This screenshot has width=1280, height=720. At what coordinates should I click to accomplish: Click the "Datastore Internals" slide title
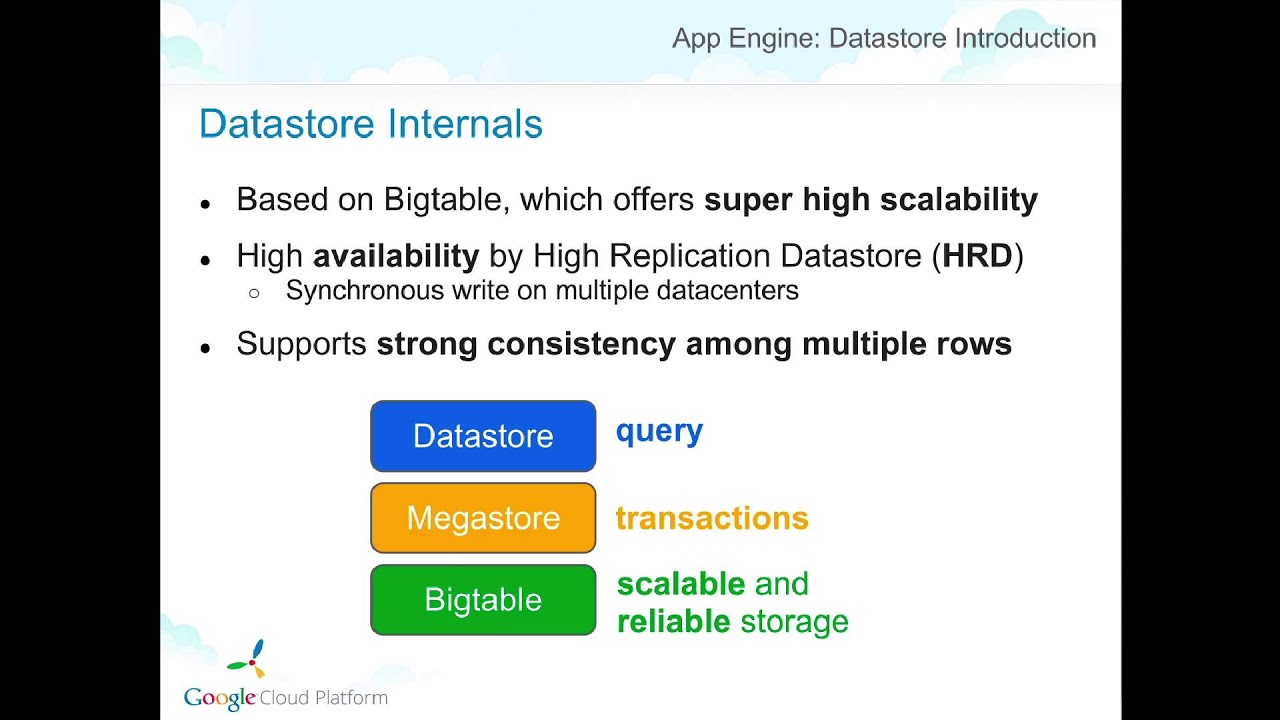tap(371, 124)
